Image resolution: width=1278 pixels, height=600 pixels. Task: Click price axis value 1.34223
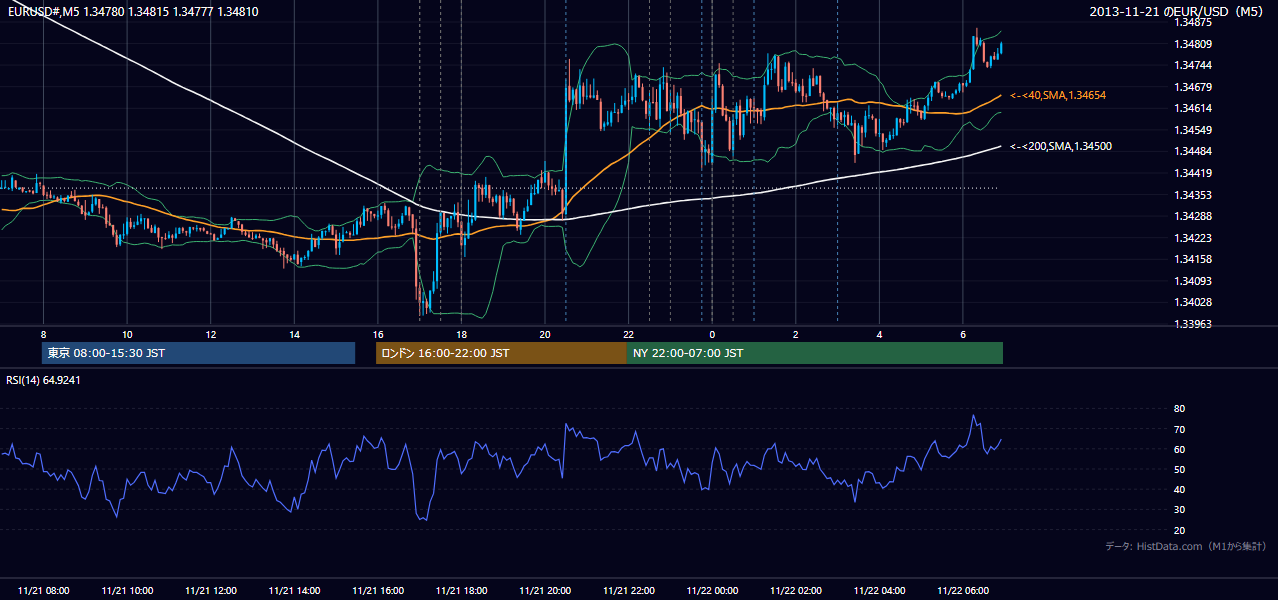[1194, 238]
